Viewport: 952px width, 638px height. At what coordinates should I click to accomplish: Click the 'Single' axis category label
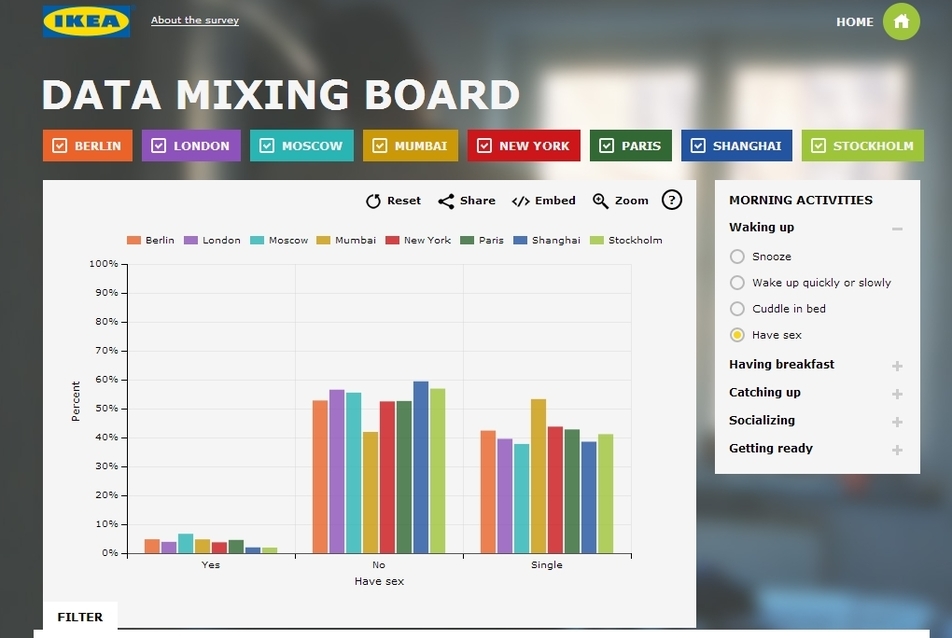(x=546, y=565)
